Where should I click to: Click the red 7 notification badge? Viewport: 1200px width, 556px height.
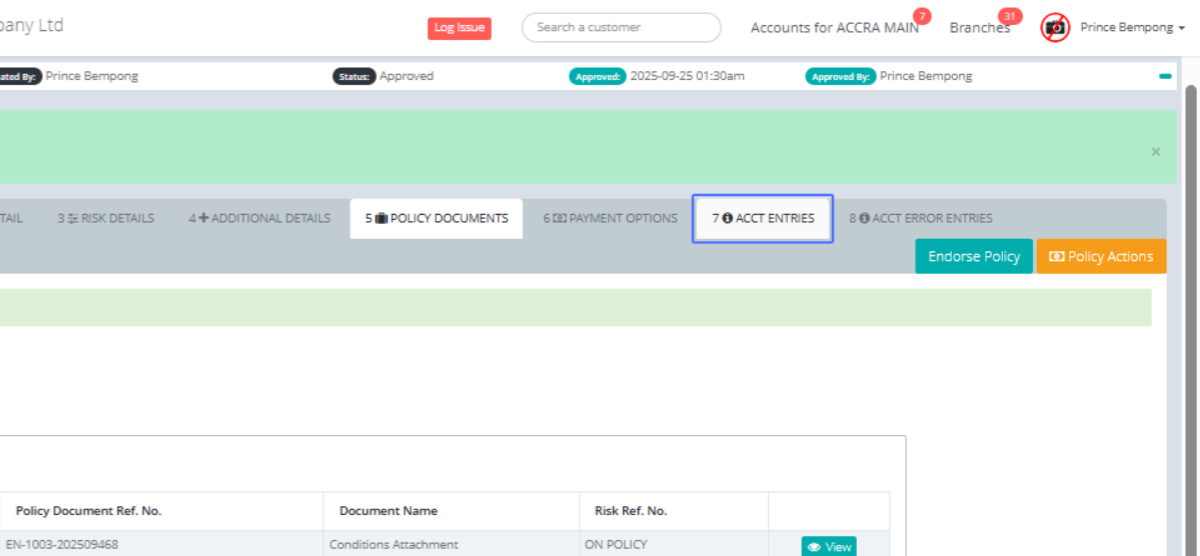pyautogui.click(x=922, y=16)
